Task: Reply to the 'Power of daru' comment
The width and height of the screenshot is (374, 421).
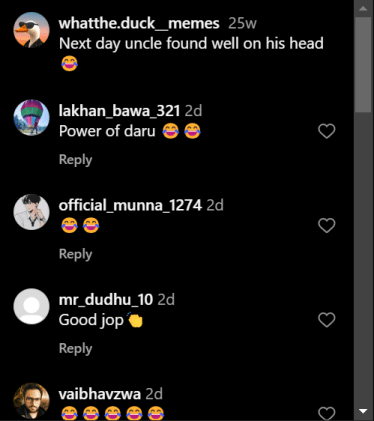Action: [75, 160]
